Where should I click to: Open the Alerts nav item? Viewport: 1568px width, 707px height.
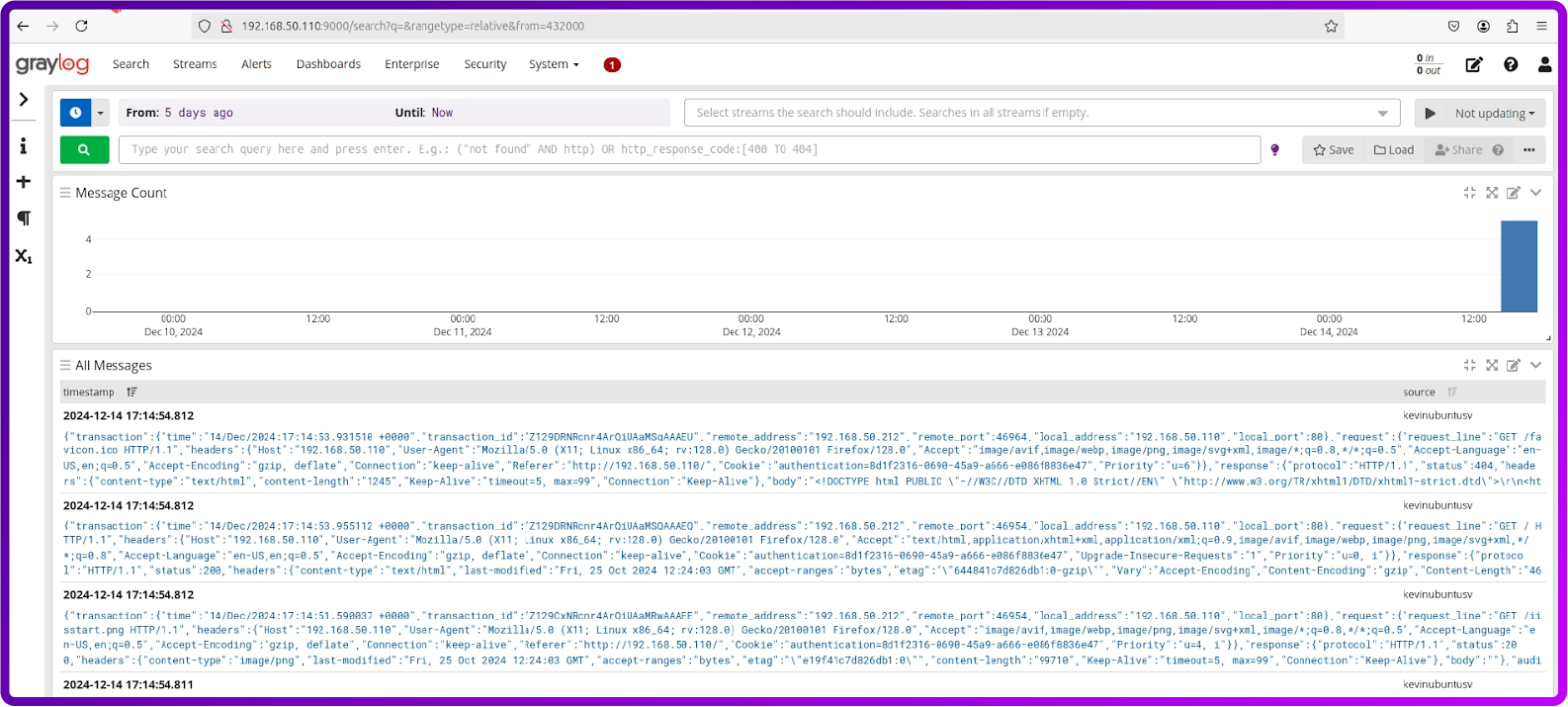coord(256,64)
